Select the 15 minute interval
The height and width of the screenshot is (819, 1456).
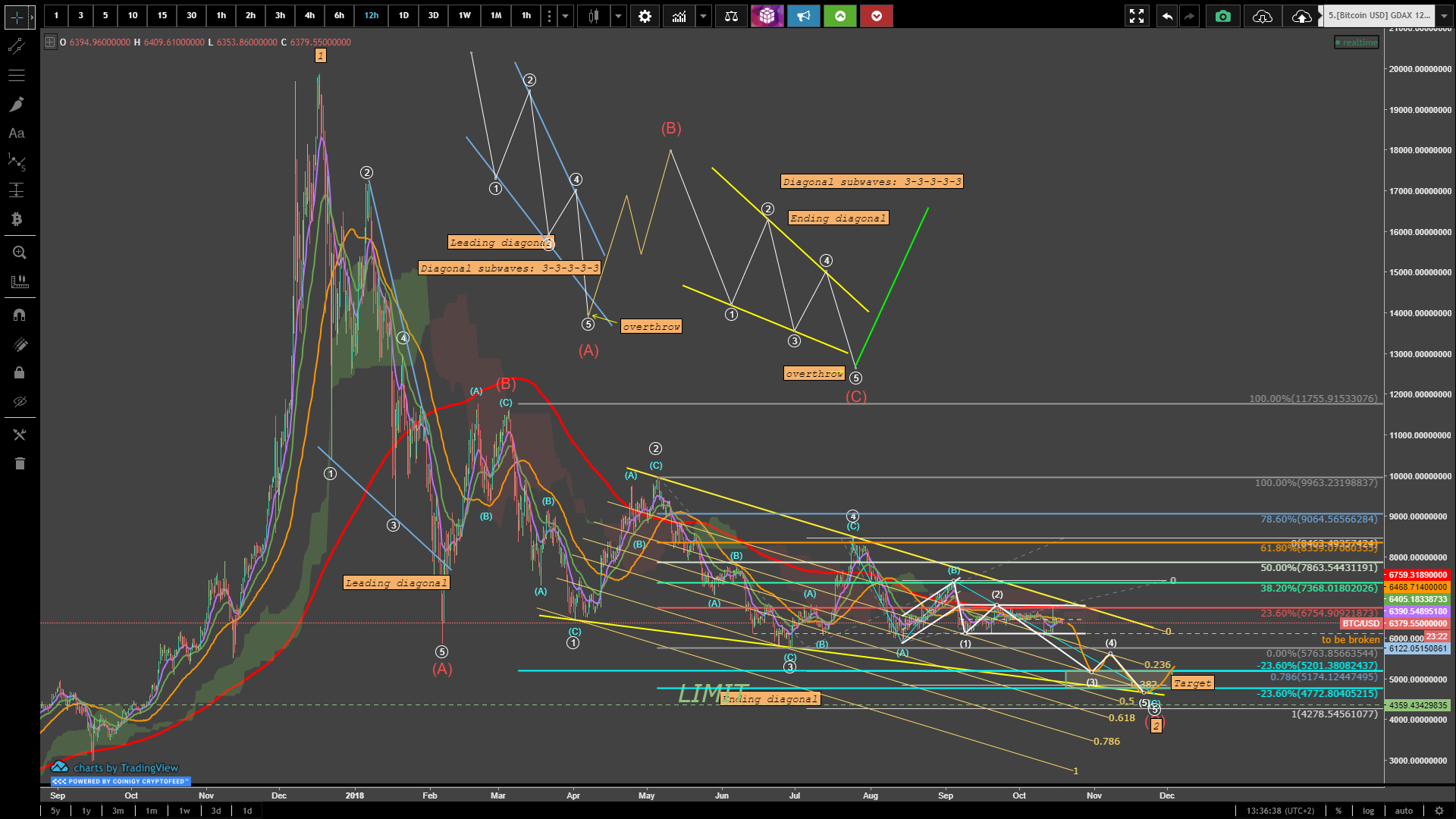[162, 15]
